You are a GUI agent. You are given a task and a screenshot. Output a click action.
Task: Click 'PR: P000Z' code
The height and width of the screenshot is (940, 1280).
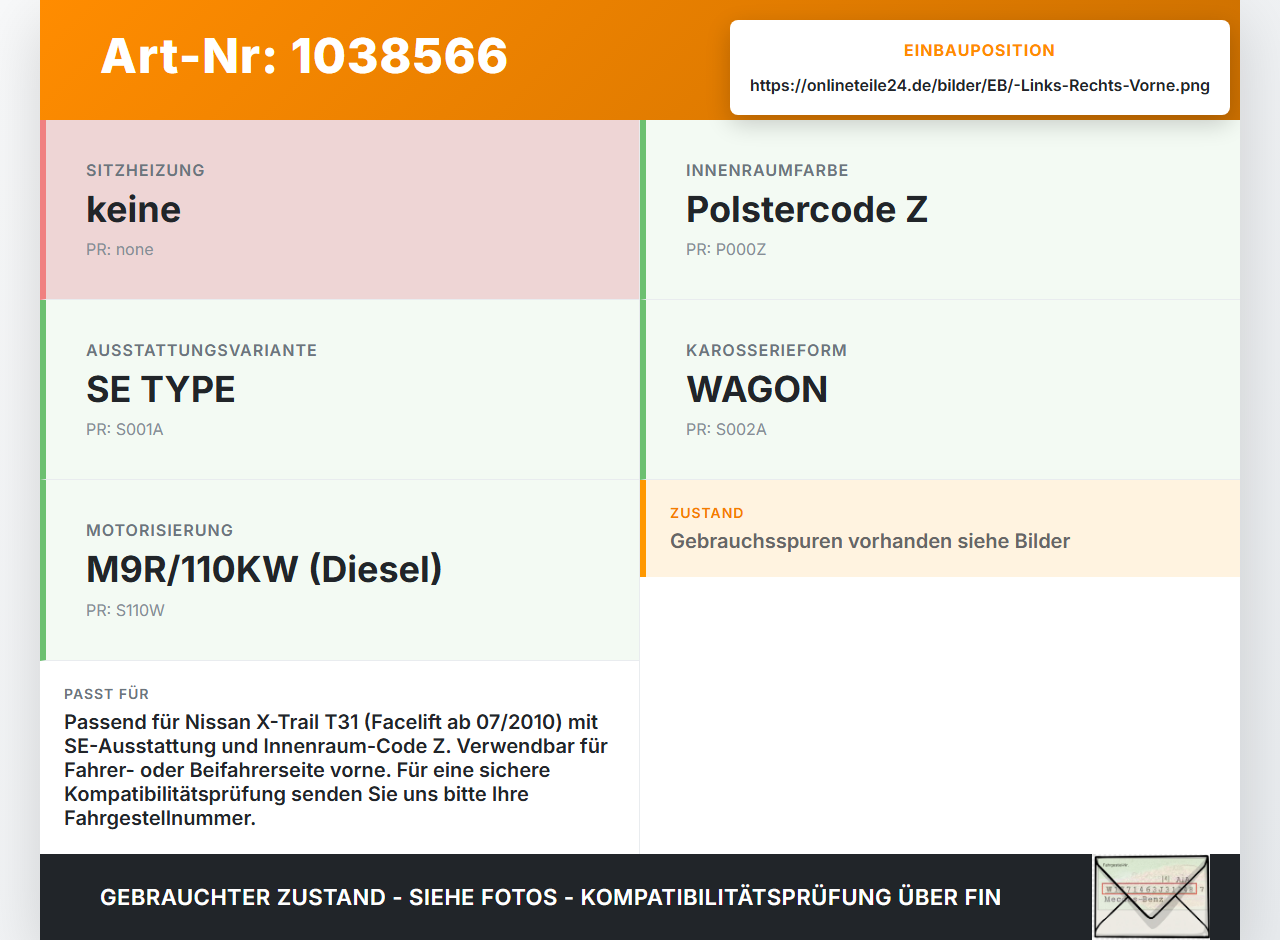pyautogui.click(x=726, y=250)
